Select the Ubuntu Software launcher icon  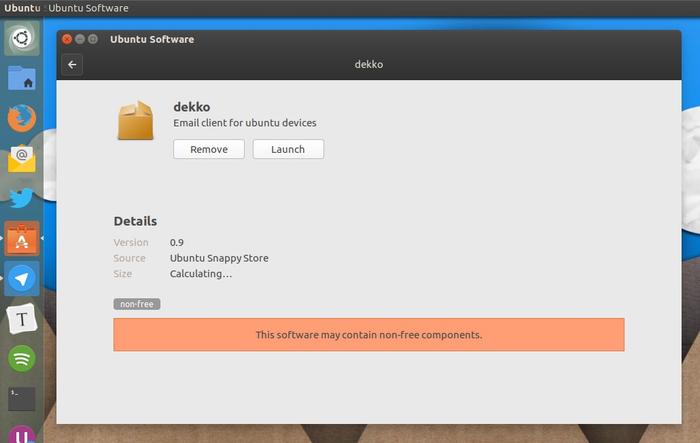click(x=22, y=238)
